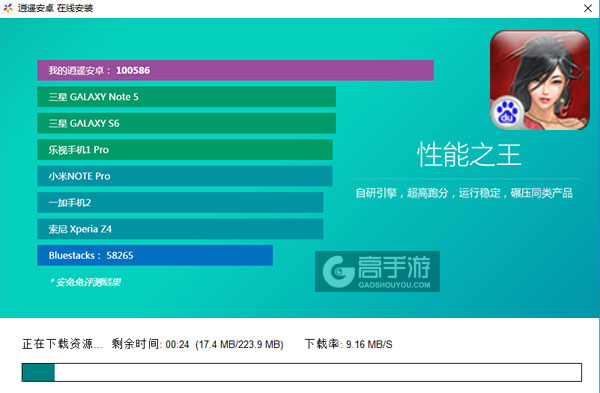Click the Baidu paw badge icon
The image size is (600, 393).
(x=507, y=113)
